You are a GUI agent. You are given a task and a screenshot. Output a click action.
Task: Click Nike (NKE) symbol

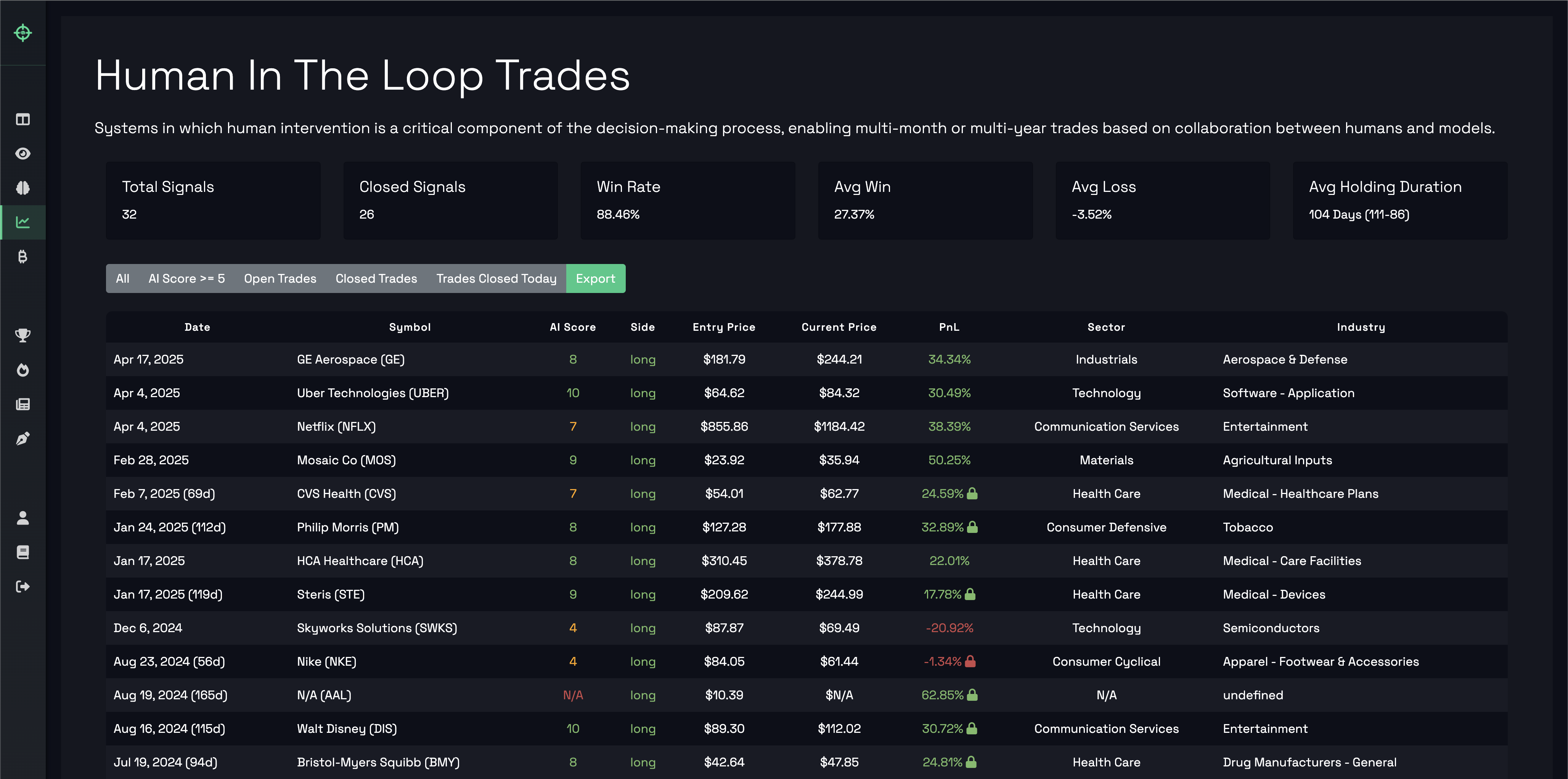click(326, 661)
